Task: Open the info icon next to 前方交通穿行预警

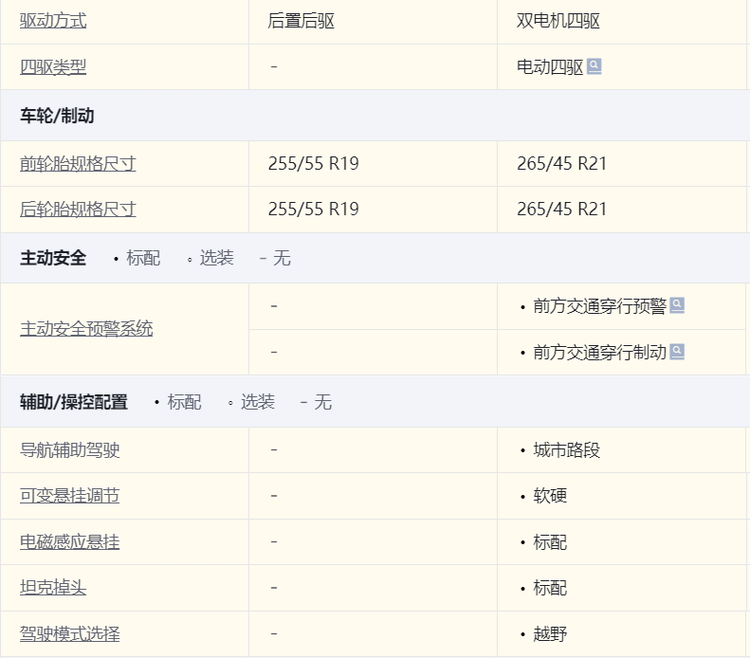Action: point(677,306)
